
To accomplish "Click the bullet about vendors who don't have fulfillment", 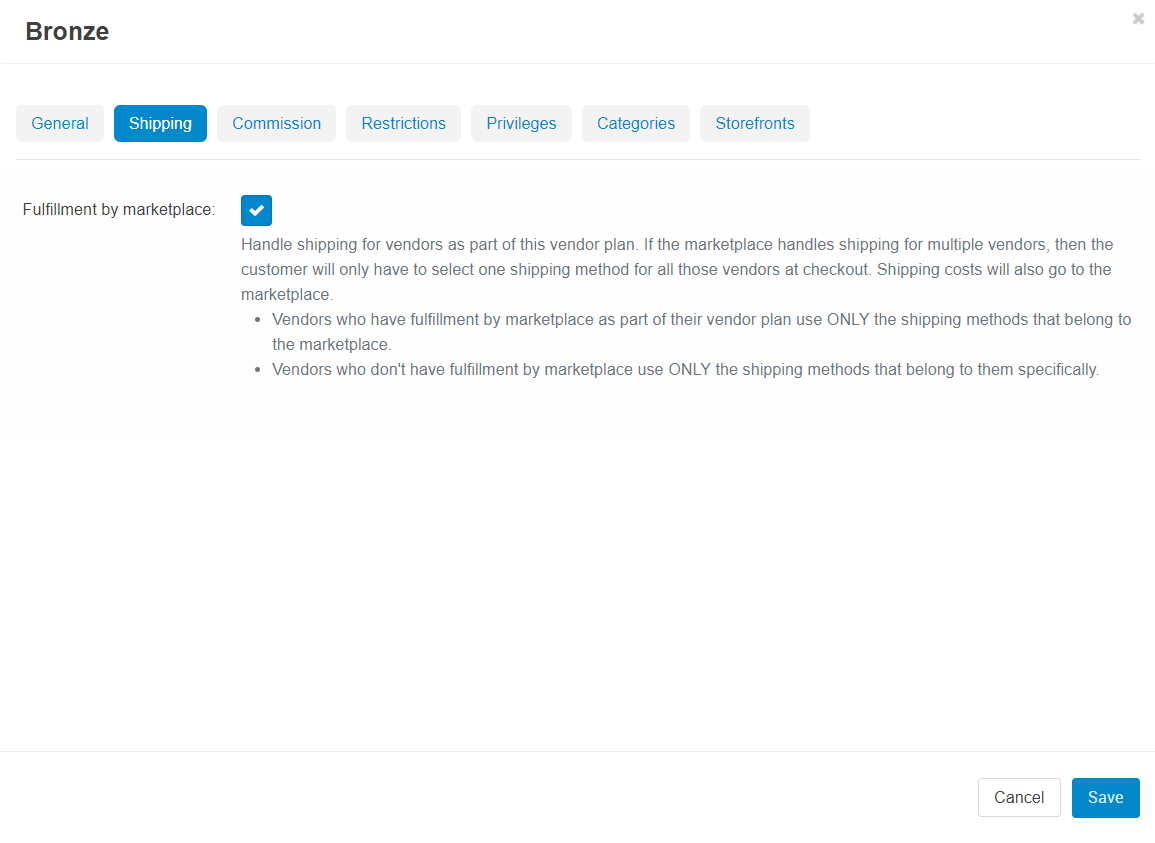I will coord(685,369).
